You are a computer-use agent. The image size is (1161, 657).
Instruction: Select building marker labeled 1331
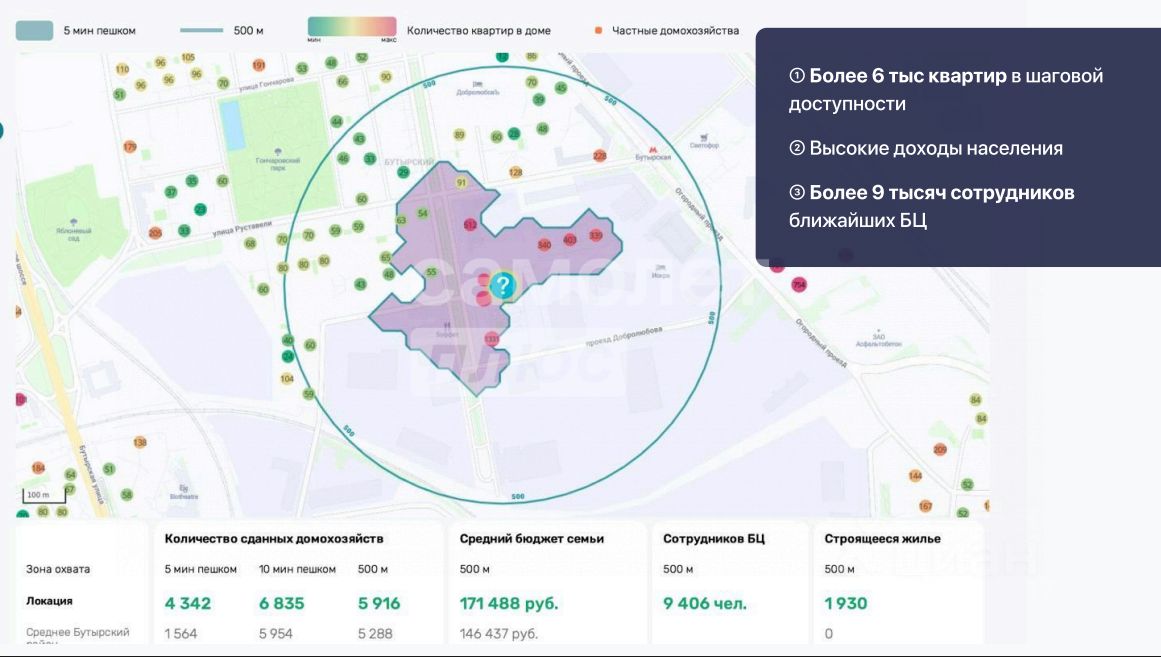coord(491,340)
